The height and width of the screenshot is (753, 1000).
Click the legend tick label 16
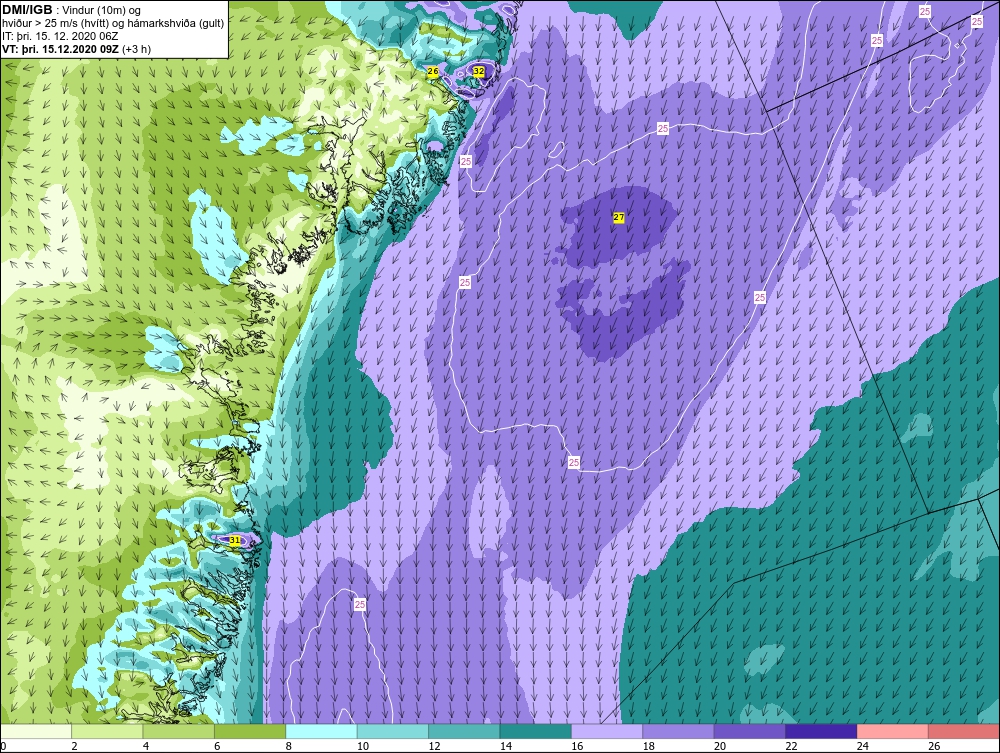pos(577,746)
